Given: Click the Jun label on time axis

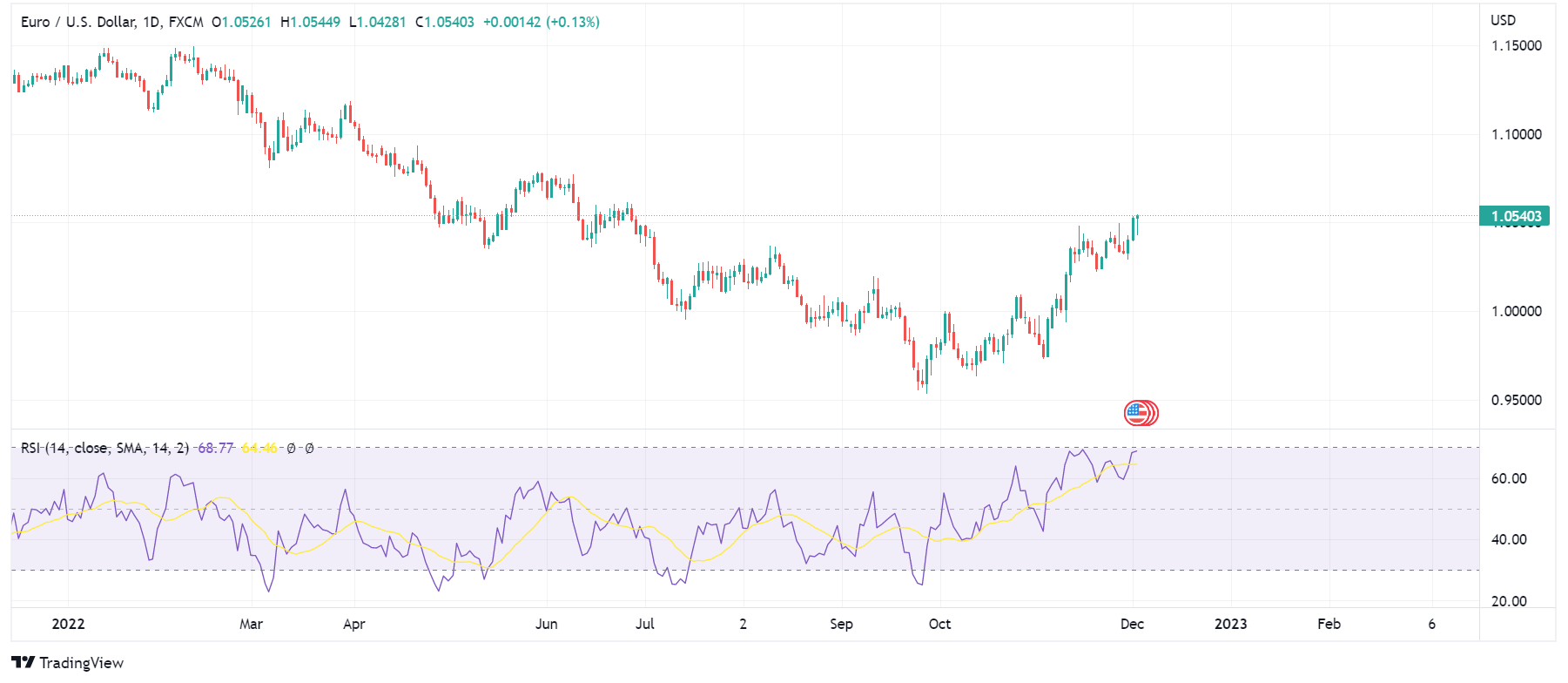Looking at the screenshot, I should 547,624.
